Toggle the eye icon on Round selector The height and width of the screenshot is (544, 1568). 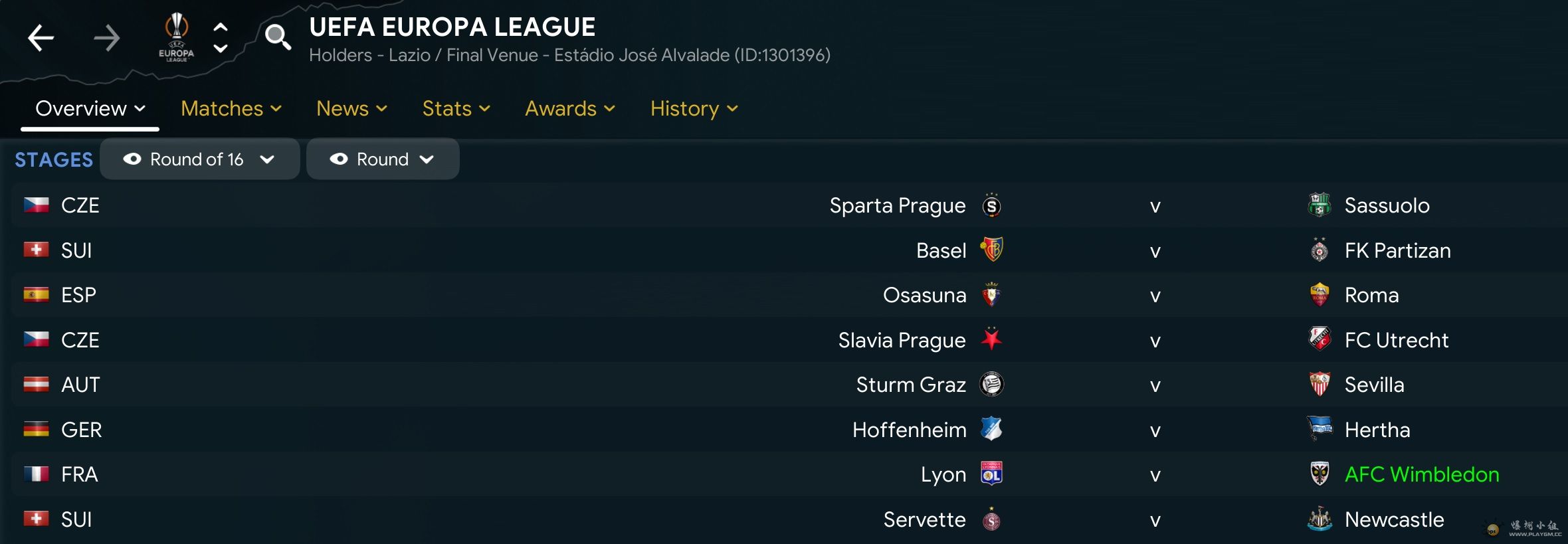tap(339, 159)
